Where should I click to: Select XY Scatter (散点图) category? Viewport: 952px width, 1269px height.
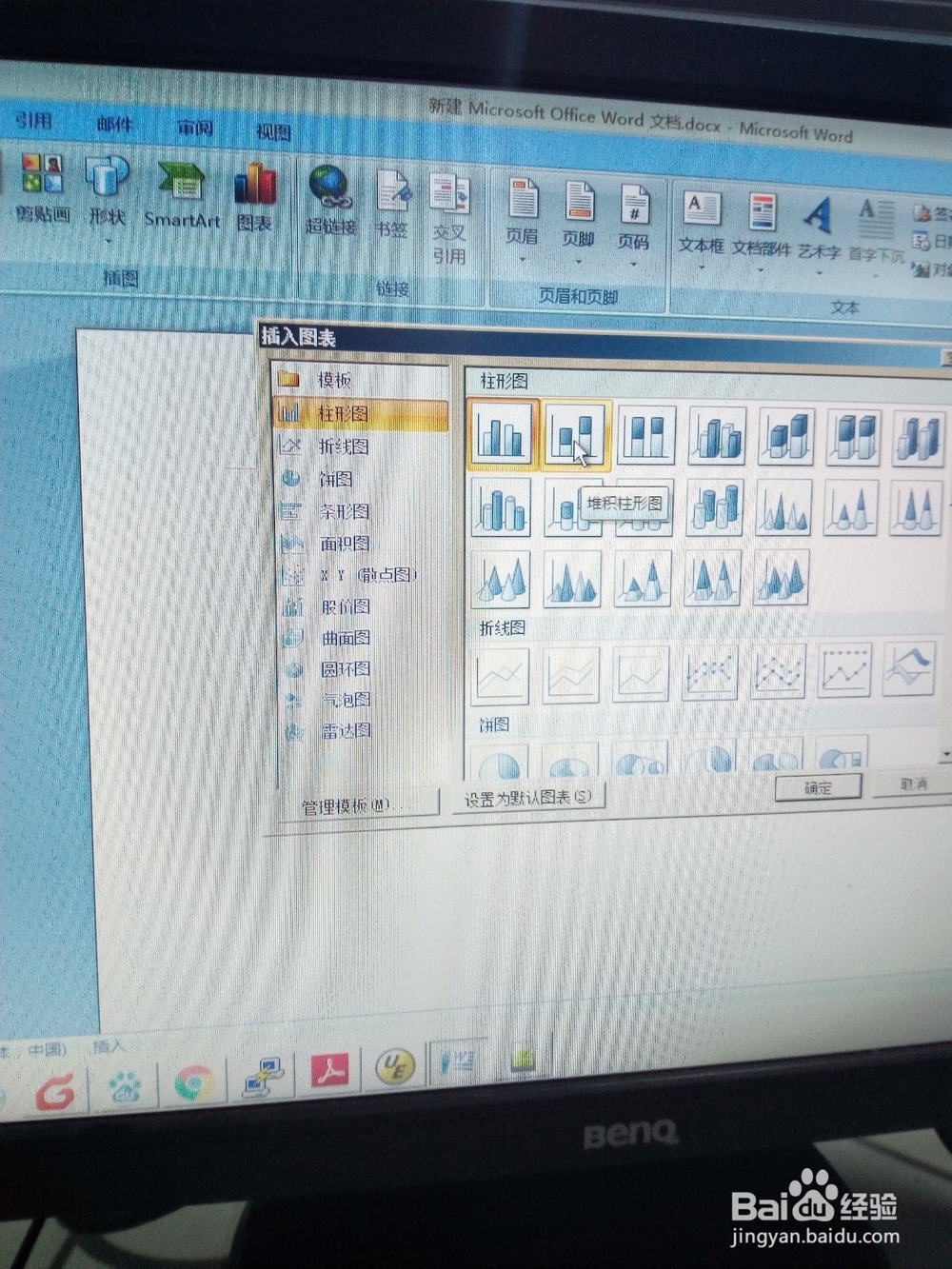tap(361, 575)
